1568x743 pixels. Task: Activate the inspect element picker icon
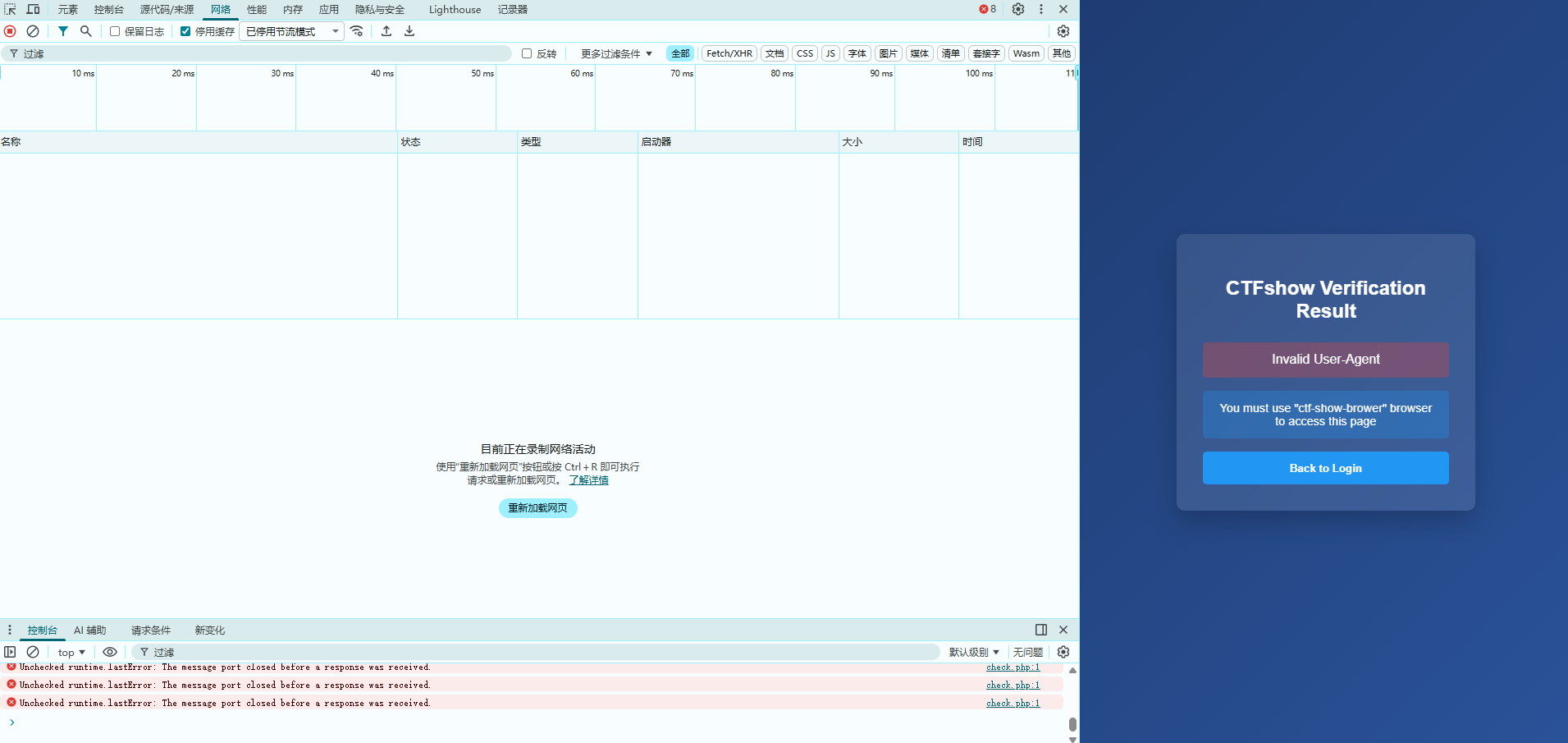click(11, 9)
